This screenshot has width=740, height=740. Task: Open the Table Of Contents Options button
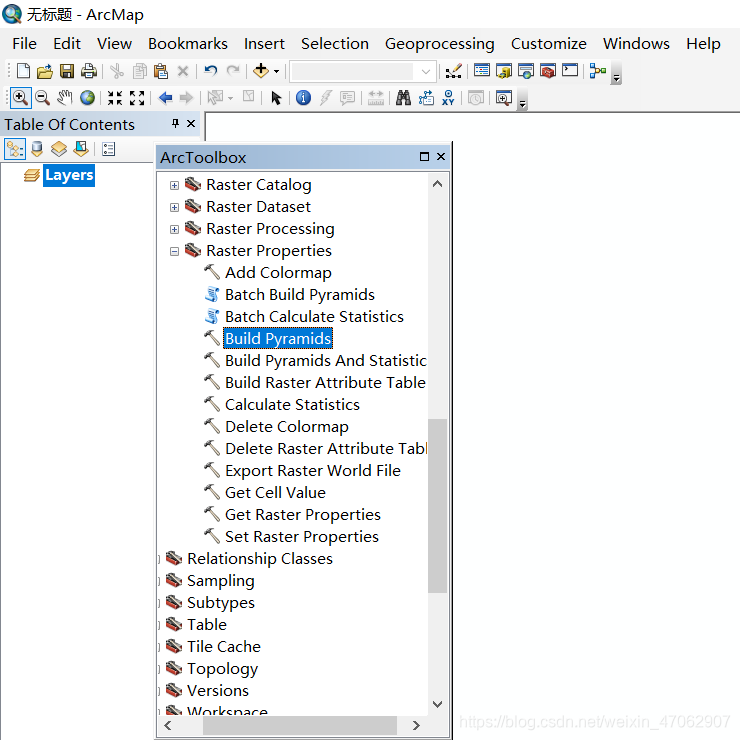coord(109,149)
